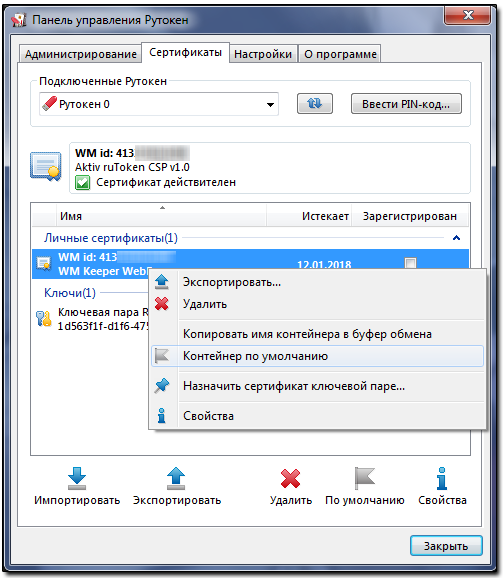Click the Закрыть button
504x578 pixels.
[446, 546]
